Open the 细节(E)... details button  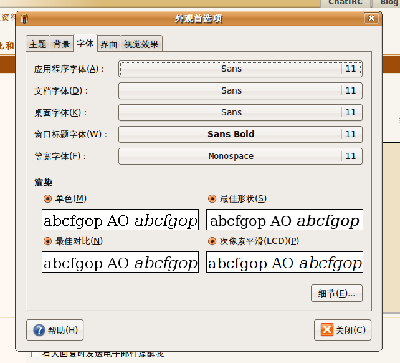point(337,293)
